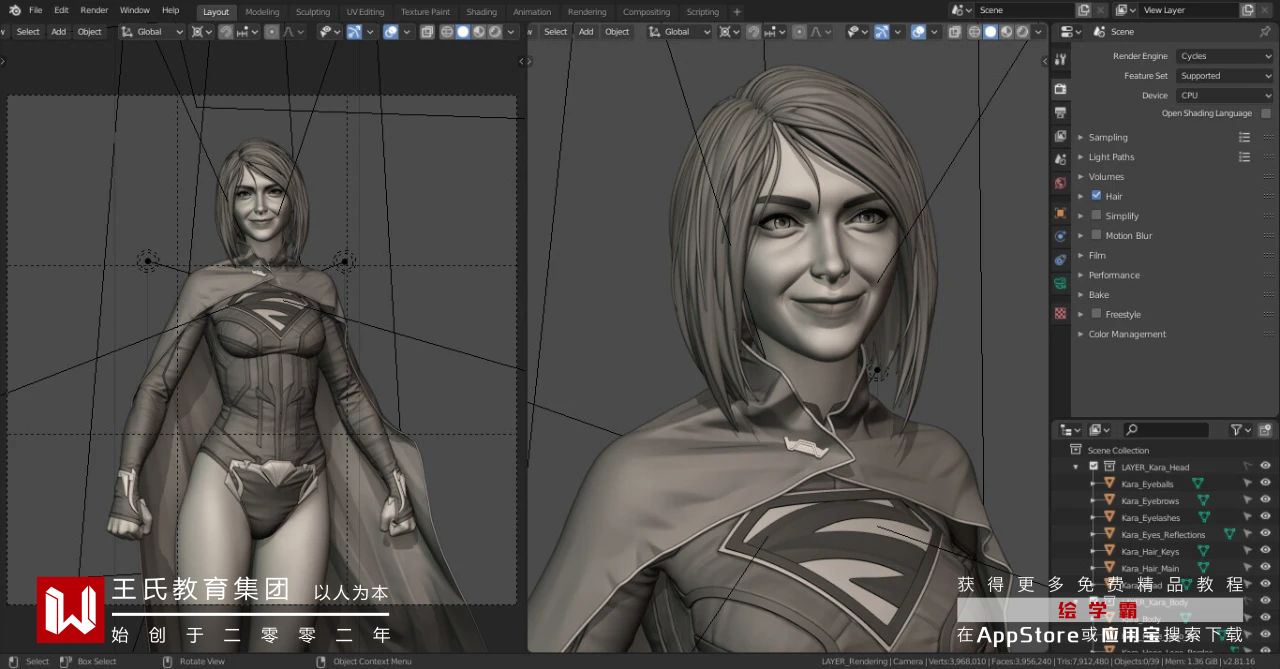Select solid shading in right viewport
This screenshot has width=1280, height=669.
tap(990, 32)
